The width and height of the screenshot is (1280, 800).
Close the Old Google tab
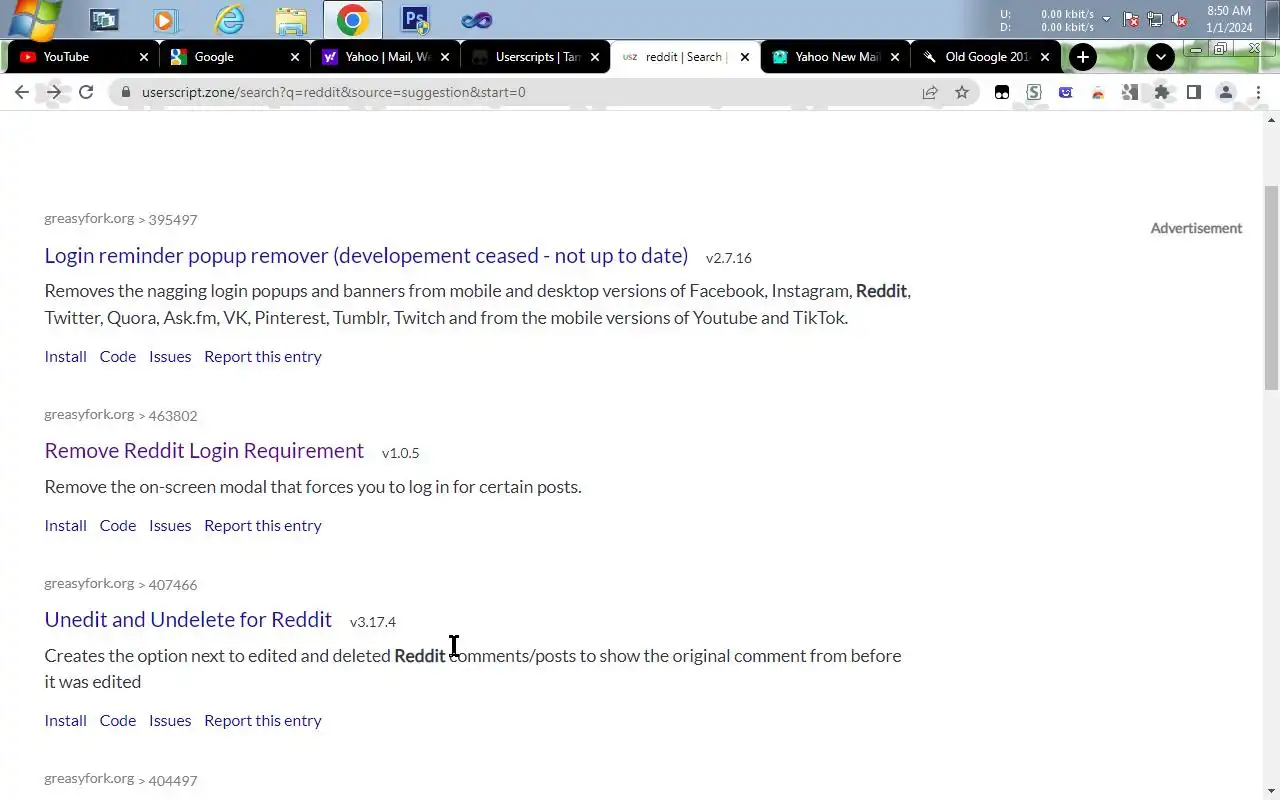pyautogui.click(x=1045, y=57)
